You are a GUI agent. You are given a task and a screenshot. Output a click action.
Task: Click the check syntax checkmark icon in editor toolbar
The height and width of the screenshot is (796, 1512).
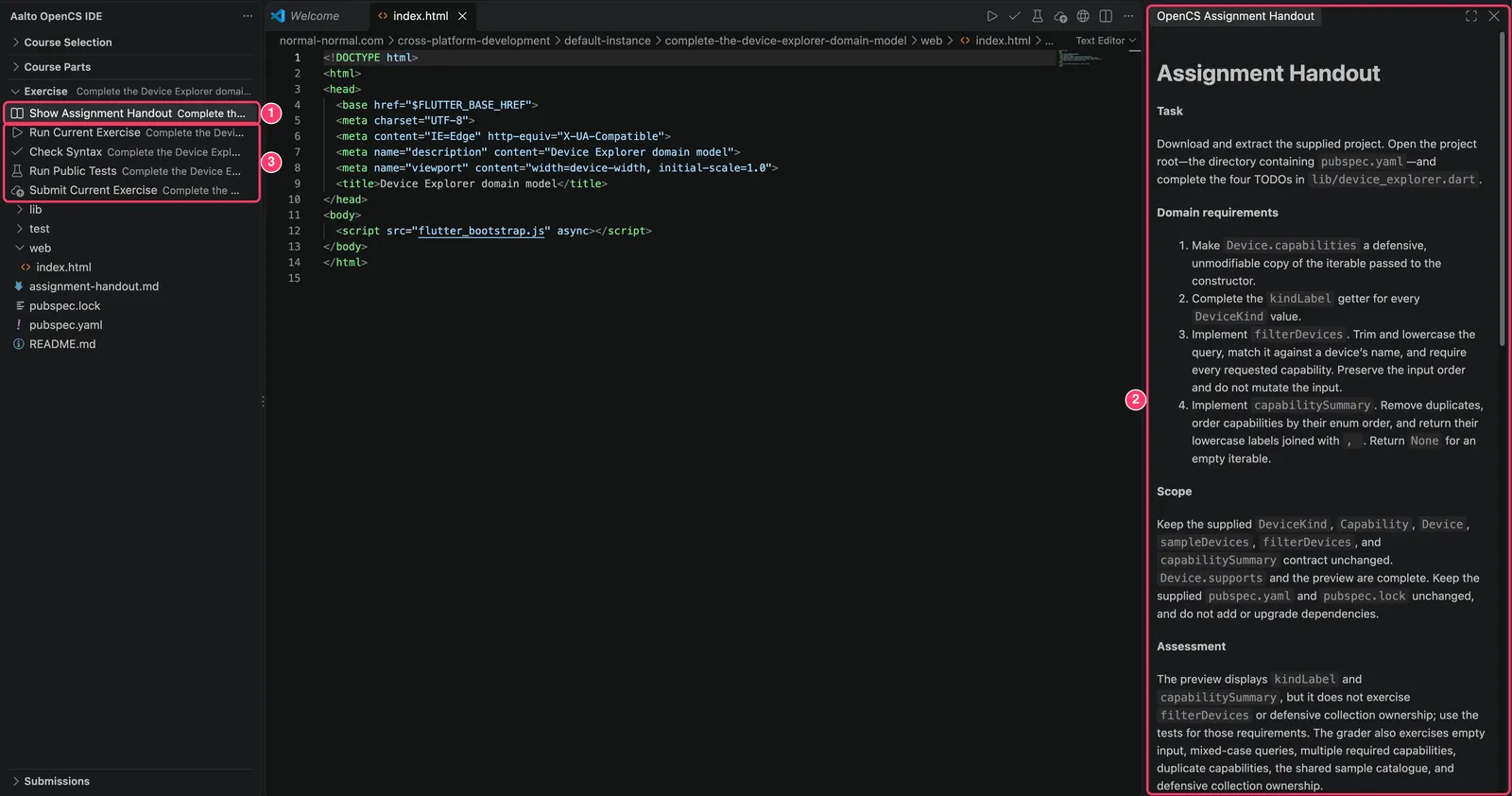click(x=1014, y=16)
